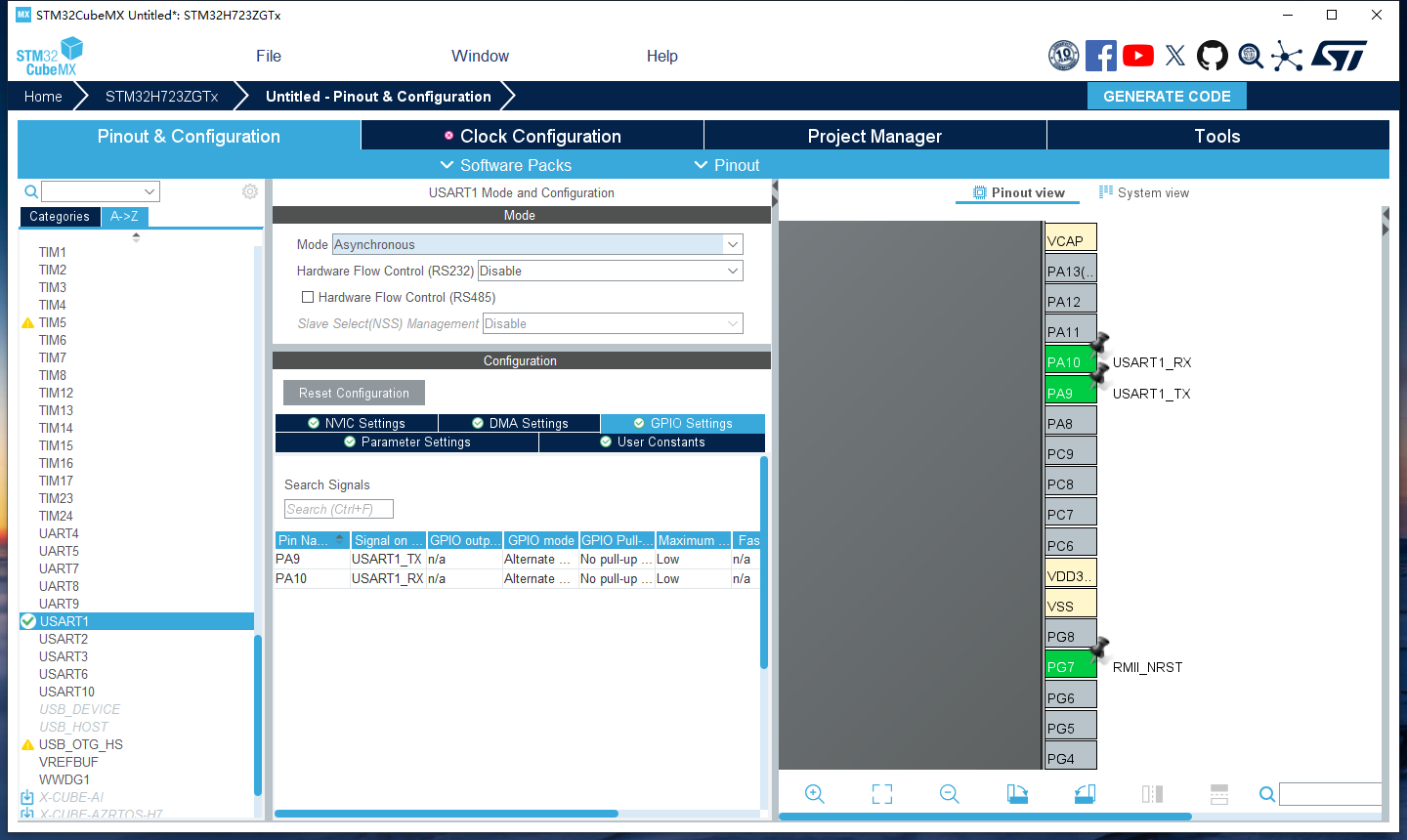
Task: Click the pin on PG7
Action: (1099, 649)
